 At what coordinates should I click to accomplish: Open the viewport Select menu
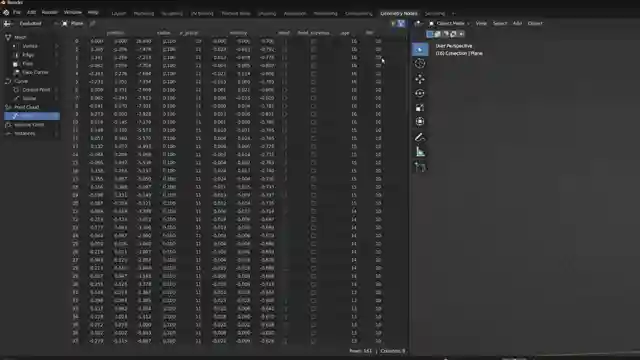click(x=500, y=24)
